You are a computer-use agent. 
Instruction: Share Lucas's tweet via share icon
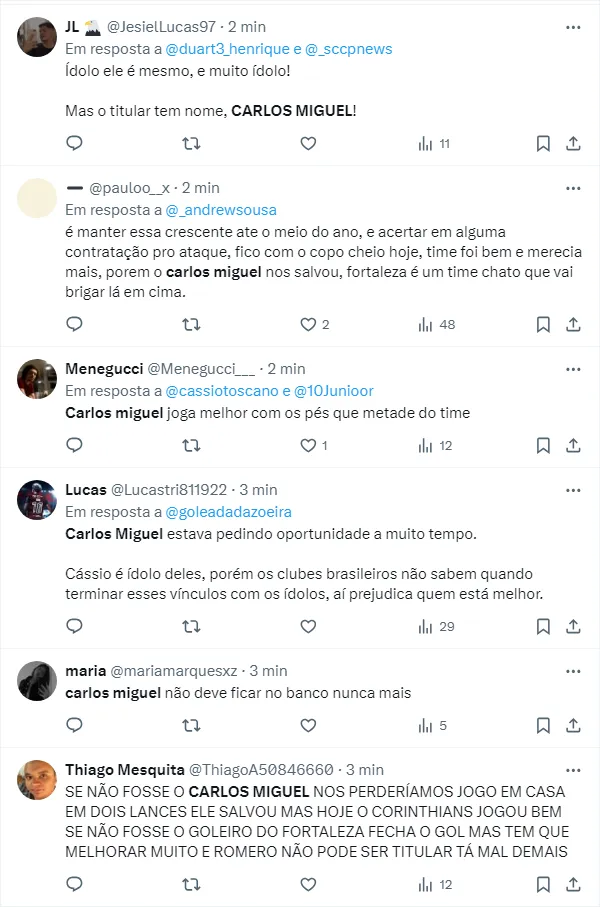[x=573, y=626]
